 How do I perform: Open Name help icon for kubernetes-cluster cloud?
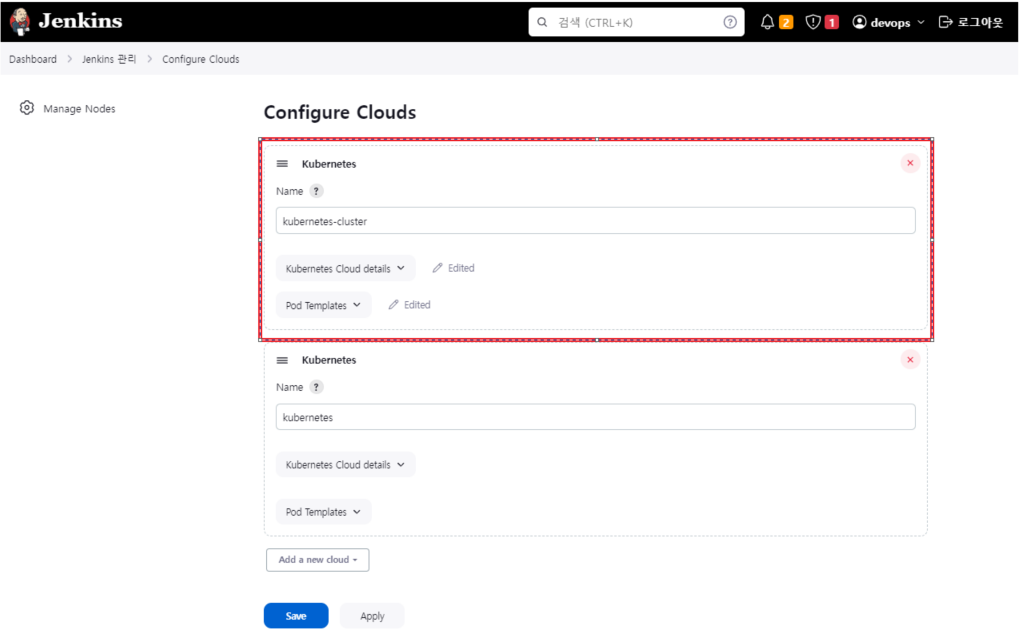coord(316,191)
